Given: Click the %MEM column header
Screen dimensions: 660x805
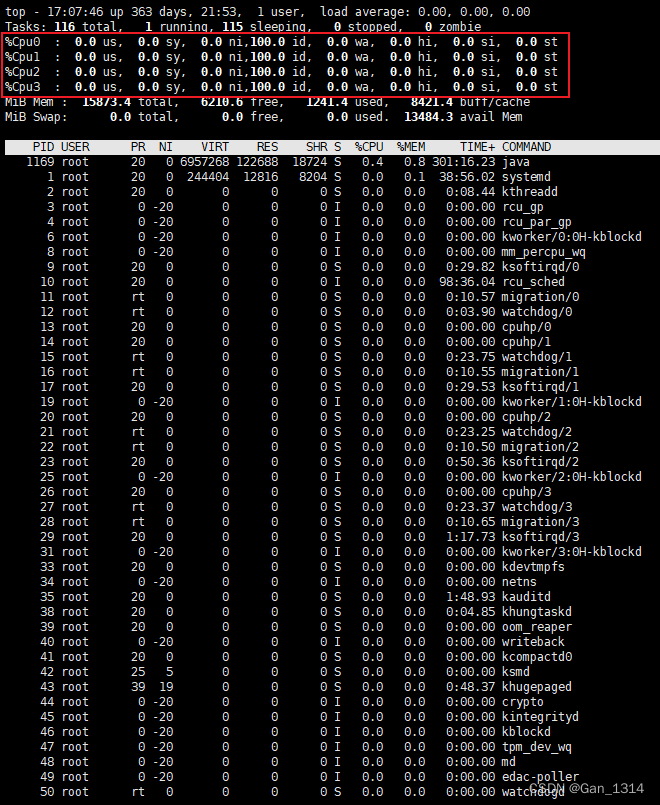Looking at the screenshot, I should tap(411, 147).
